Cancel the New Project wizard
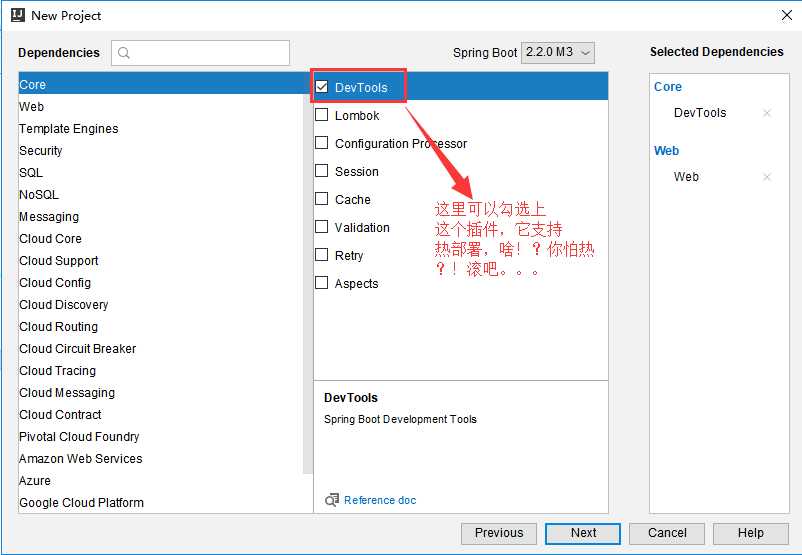This screenshot has width=802, height=555. point(667,533)
